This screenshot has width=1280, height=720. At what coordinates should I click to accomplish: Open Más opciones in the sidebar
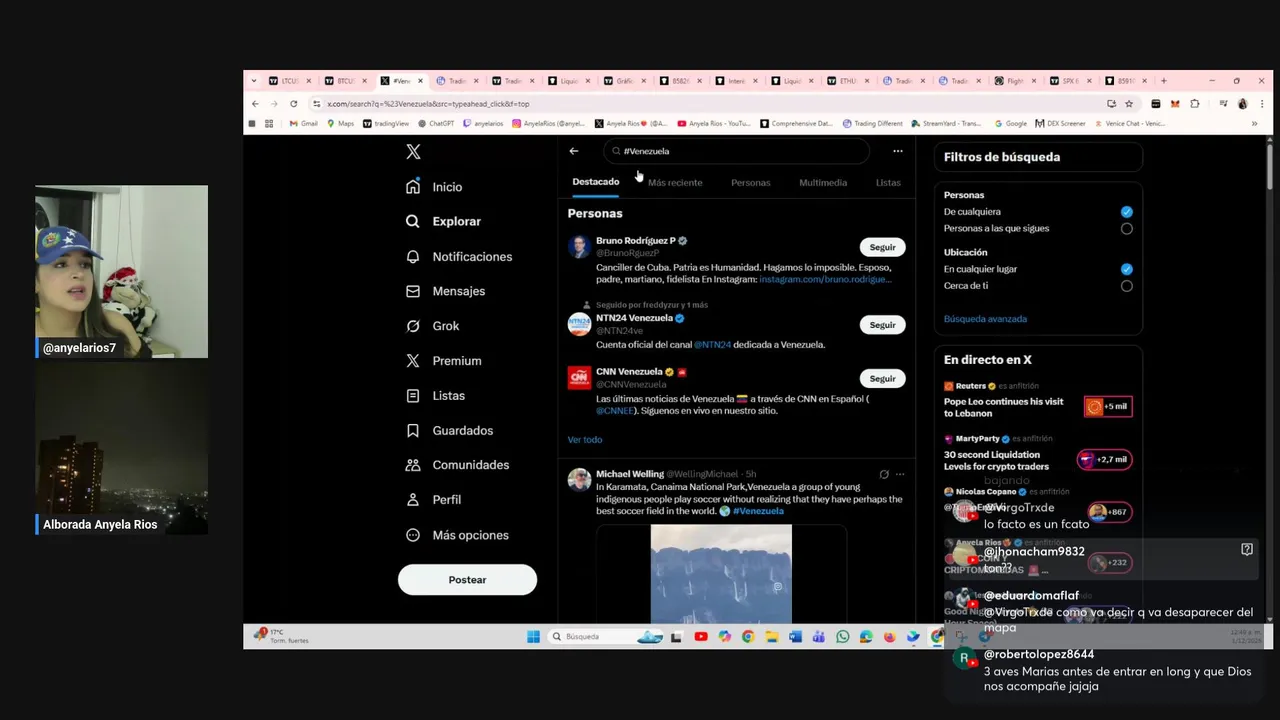click(457, 535)
